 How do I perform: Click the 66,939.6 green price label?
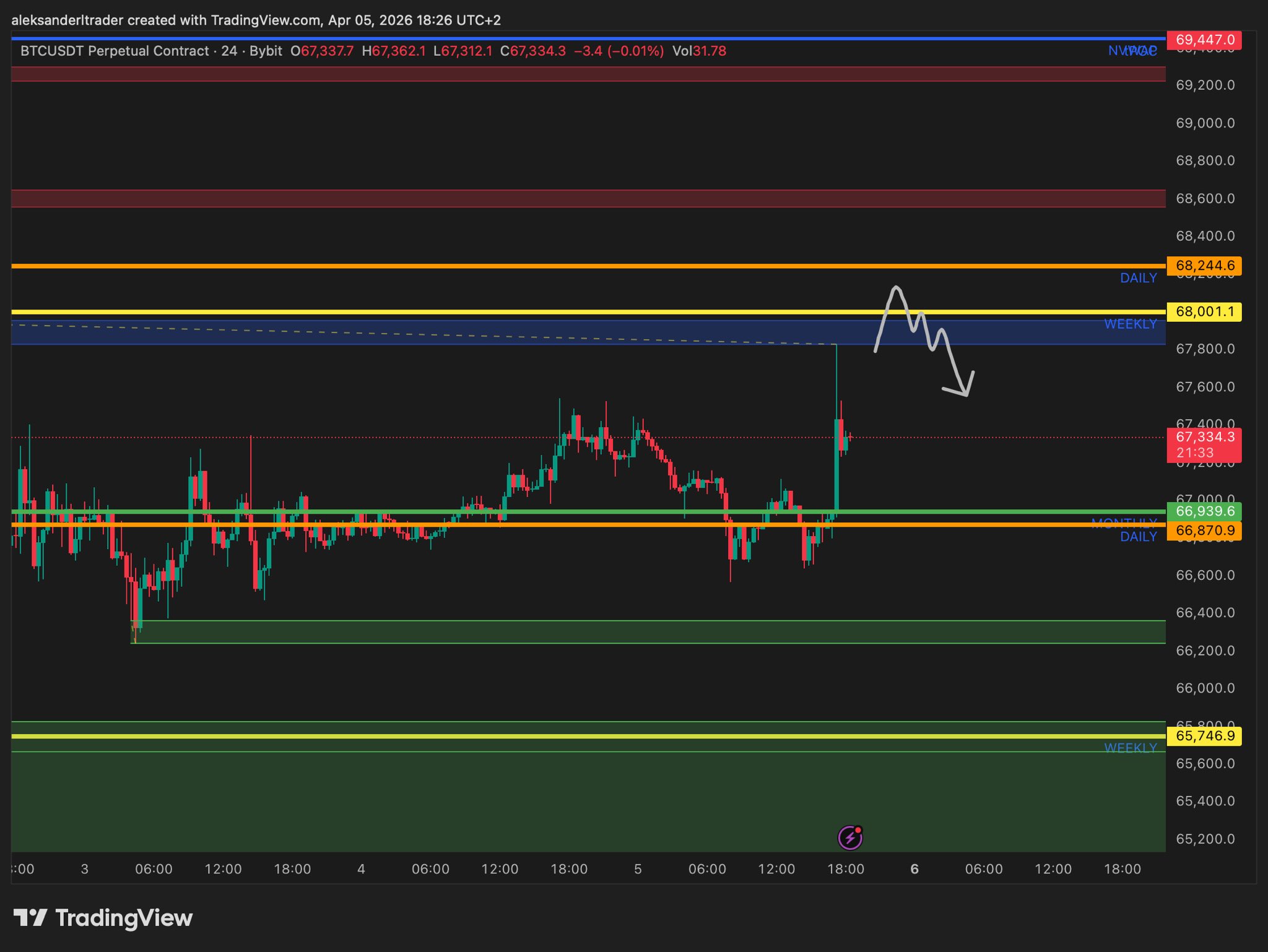(x=1204, y=511)
